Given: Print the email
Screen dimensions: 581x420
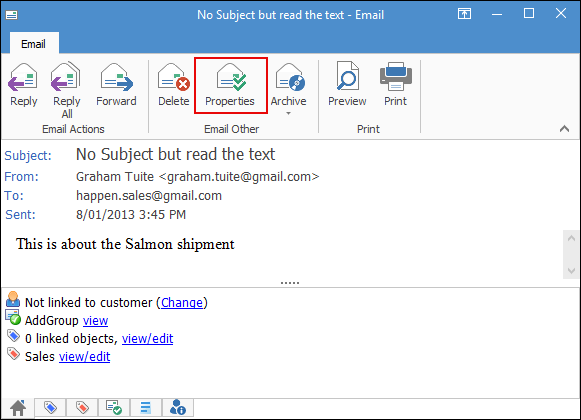Looking at the screenshot, I should pos(395,85).
